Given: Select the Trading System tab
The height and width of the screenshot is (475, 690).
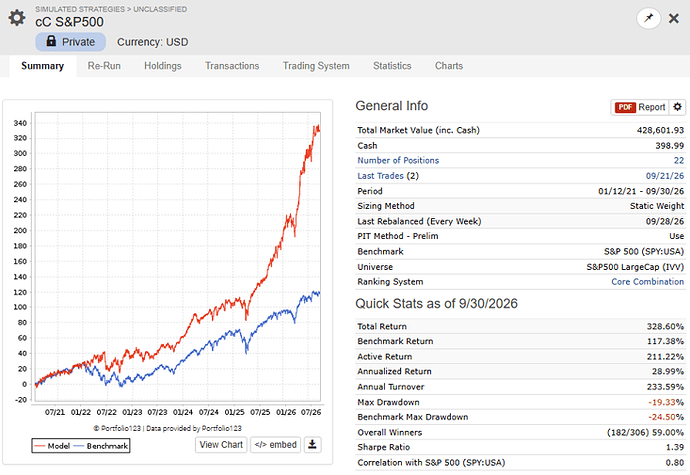Looking at the screenshot, I should coord(316,66).
